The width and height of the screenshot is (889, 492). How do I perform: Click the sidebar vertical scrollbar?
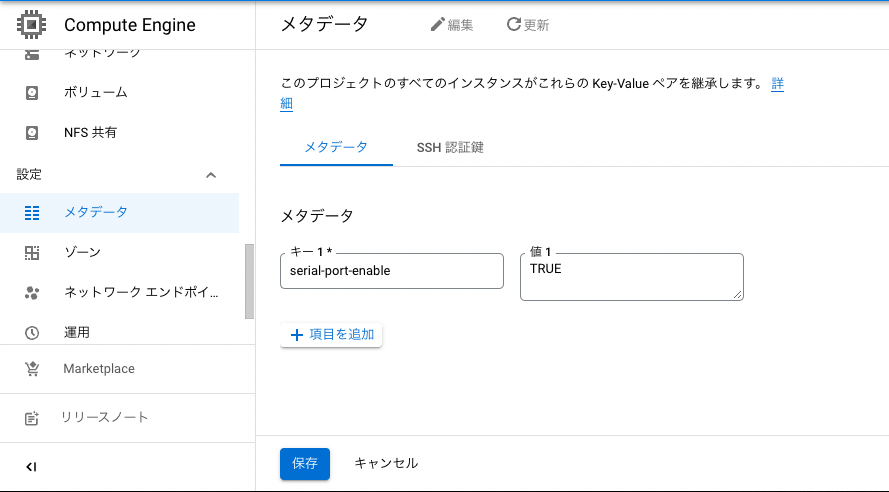[x=249, y=282]
